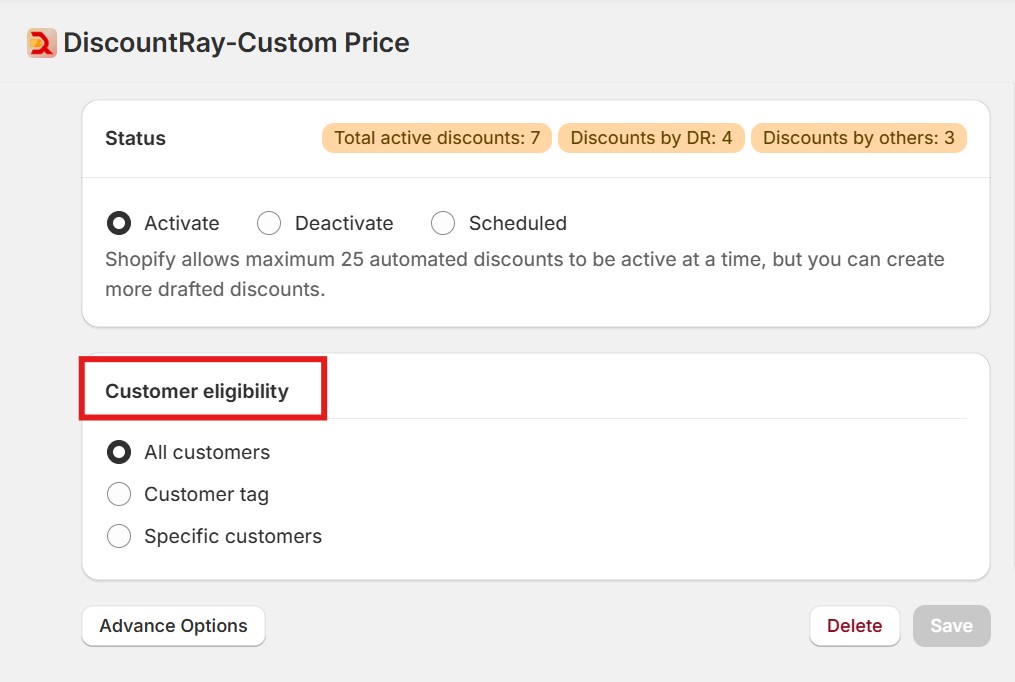The image size is (1015, 682).
Task: Click the Delete discount button
Action: coord(854,626)
